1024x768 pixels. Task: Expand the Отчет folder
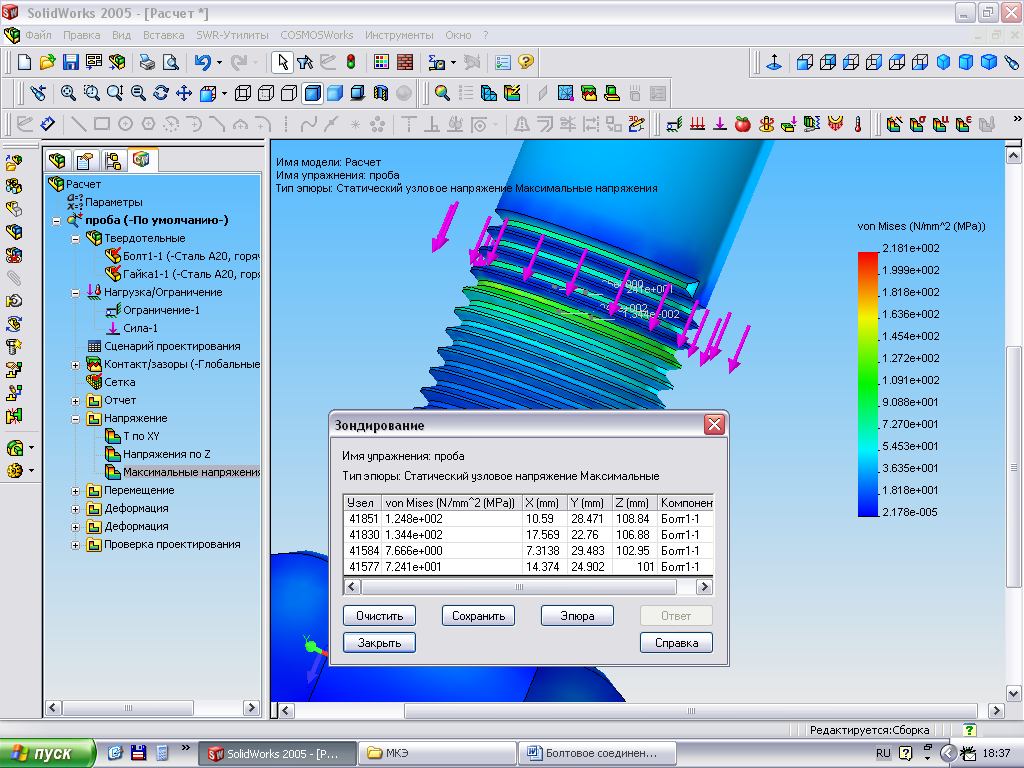[75, 401]
